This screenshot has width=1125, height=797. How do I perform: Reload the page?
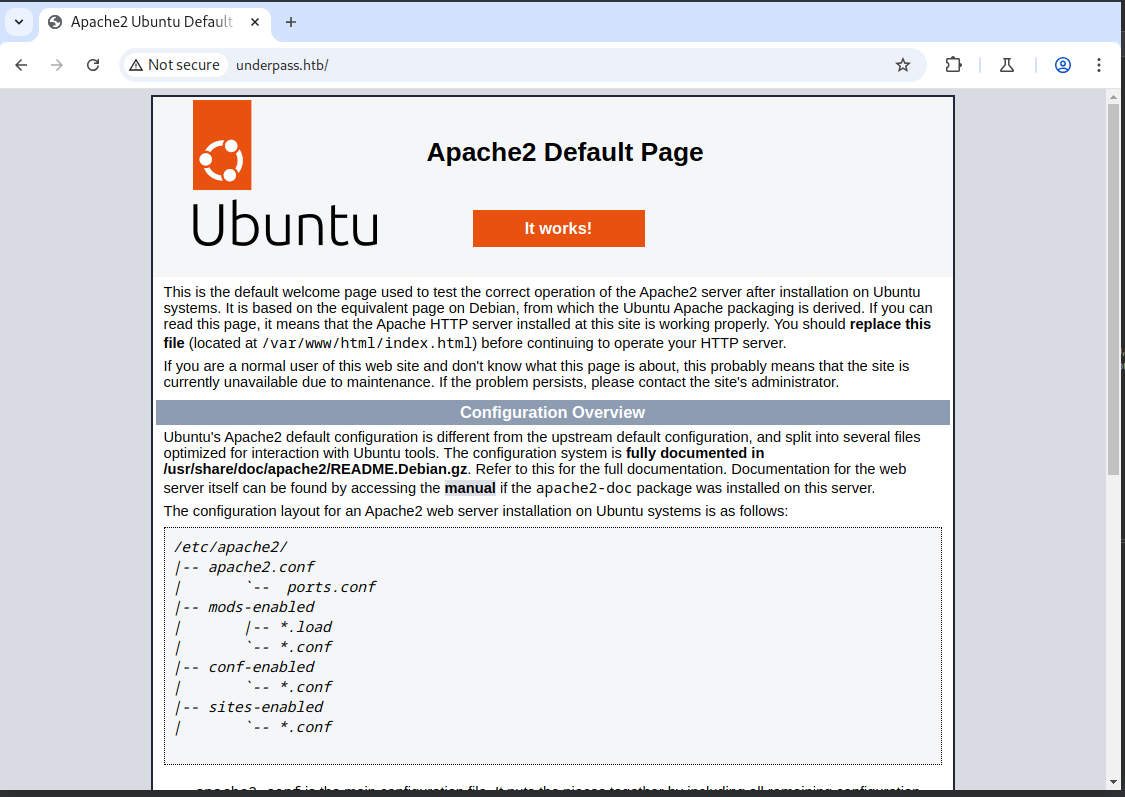tap(93, 65)
